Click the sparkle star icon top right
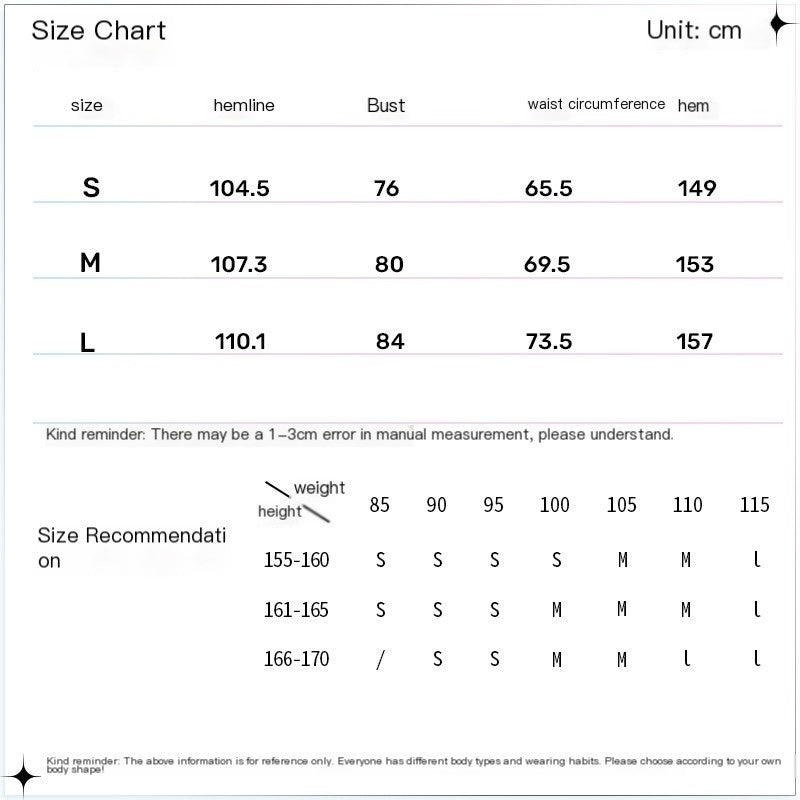The width and height of the screenshot is (800, 800). coord(779,23)
